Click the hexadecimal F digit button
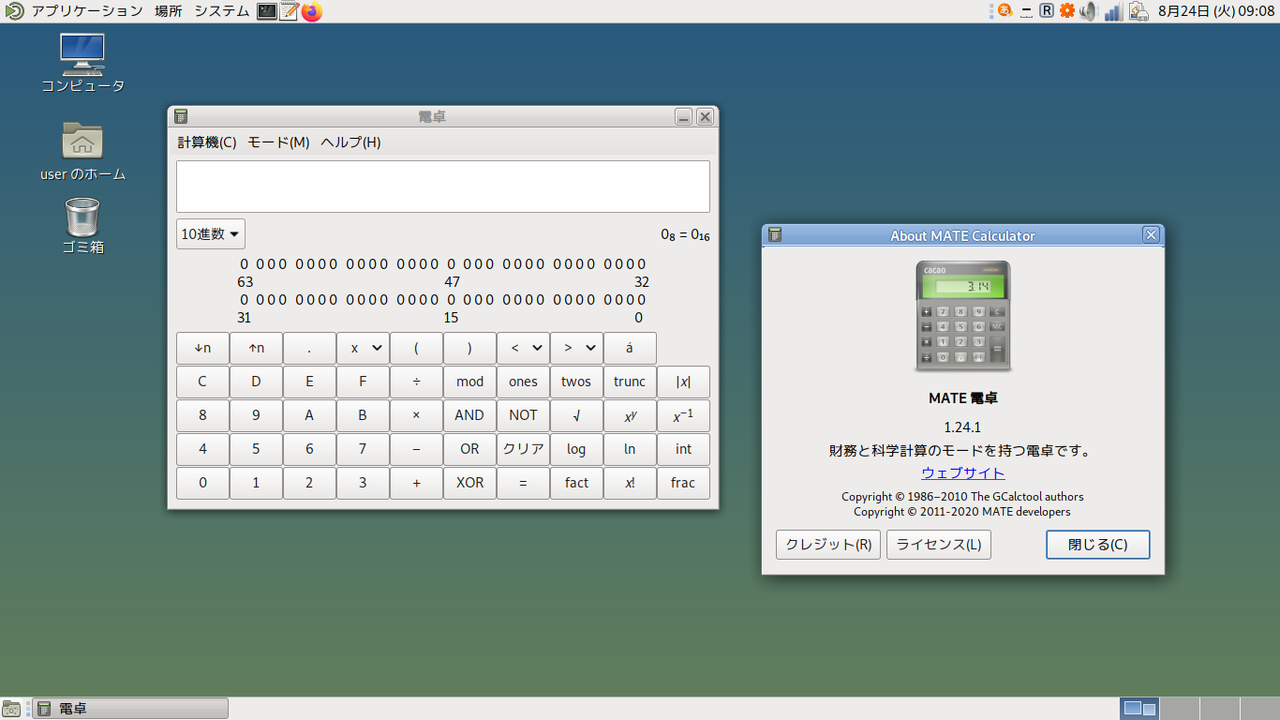 (x=362, y=382)
